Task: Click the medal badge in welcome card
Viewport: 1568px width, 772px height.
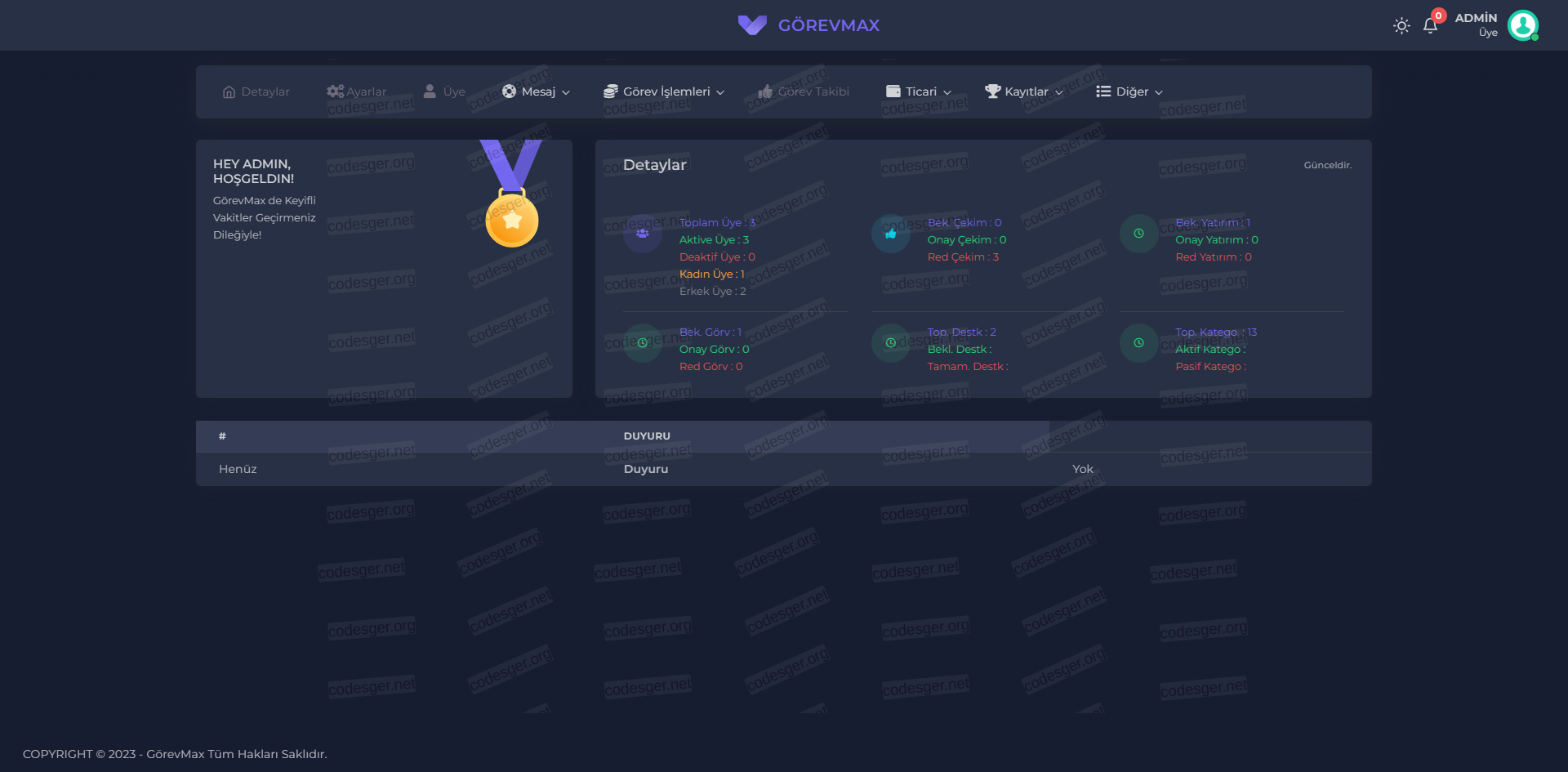Action: coord(512,219)
